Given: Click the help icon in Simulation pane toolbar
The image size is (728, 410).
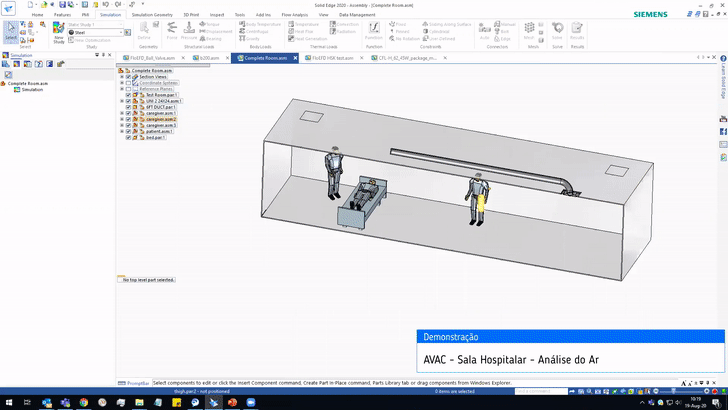Looking at the screenshot, I should point(39,64).
